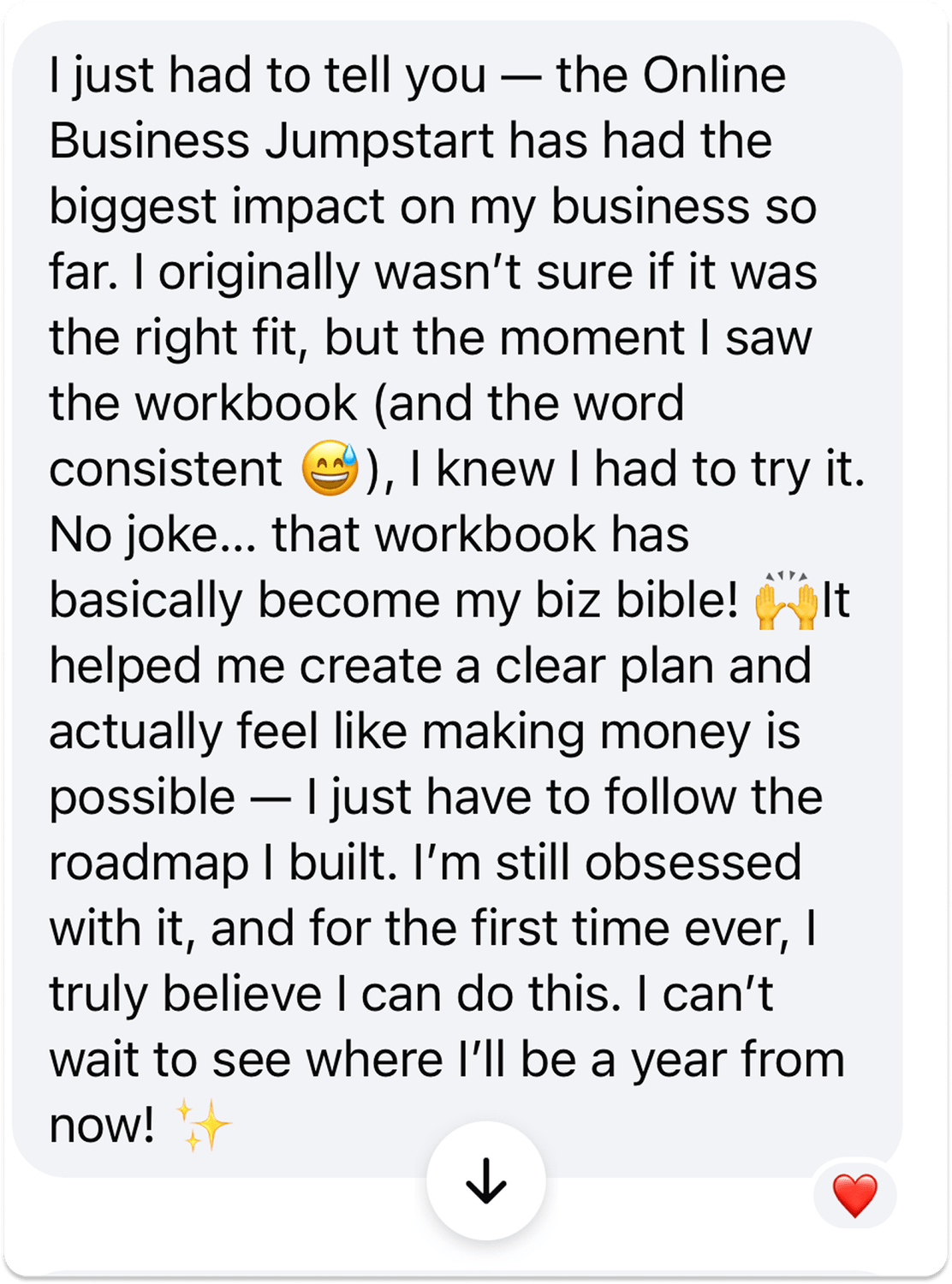Click the scroll-down arrow button
This screenshot has width=952, height=1284.
(x=486, y=1181)
